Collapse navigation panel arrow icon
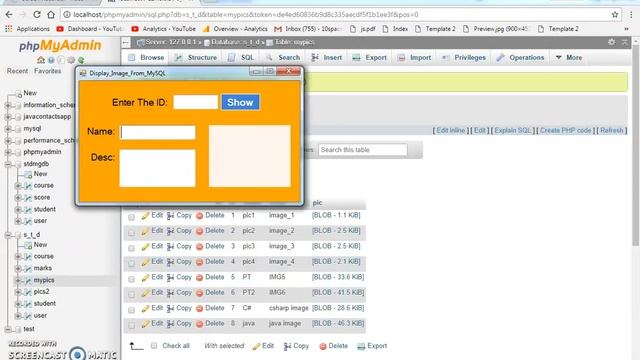Image resolution: width=640 pixels, height=360 pixels. point(126,42)
